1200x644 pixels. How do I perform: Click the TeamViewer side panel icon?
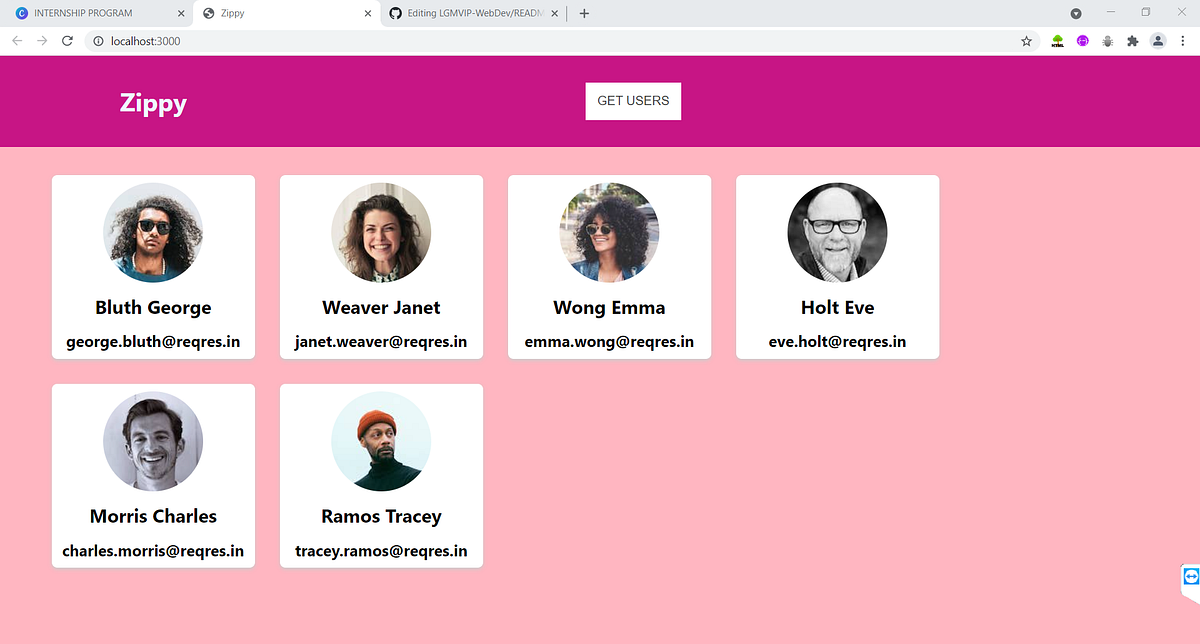1190,578
